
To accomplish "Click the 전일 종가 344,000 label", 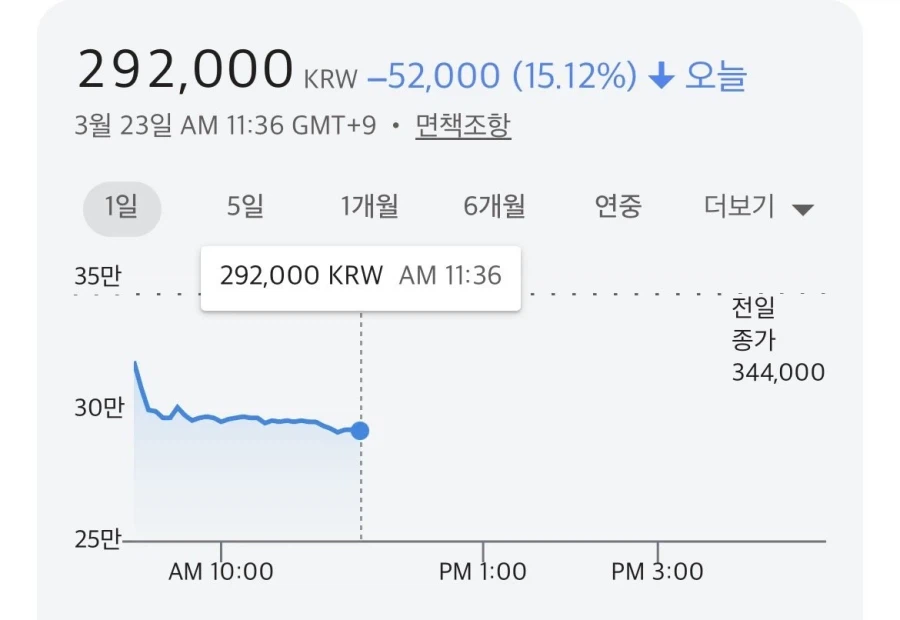I will pos(778,339).
